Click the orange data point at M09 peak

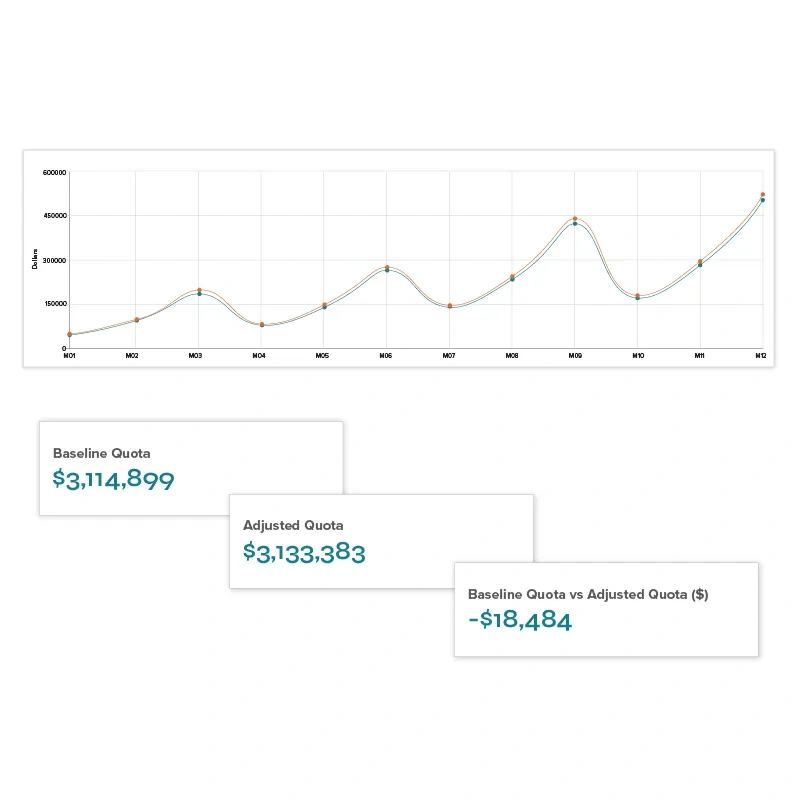click(575, 218)
